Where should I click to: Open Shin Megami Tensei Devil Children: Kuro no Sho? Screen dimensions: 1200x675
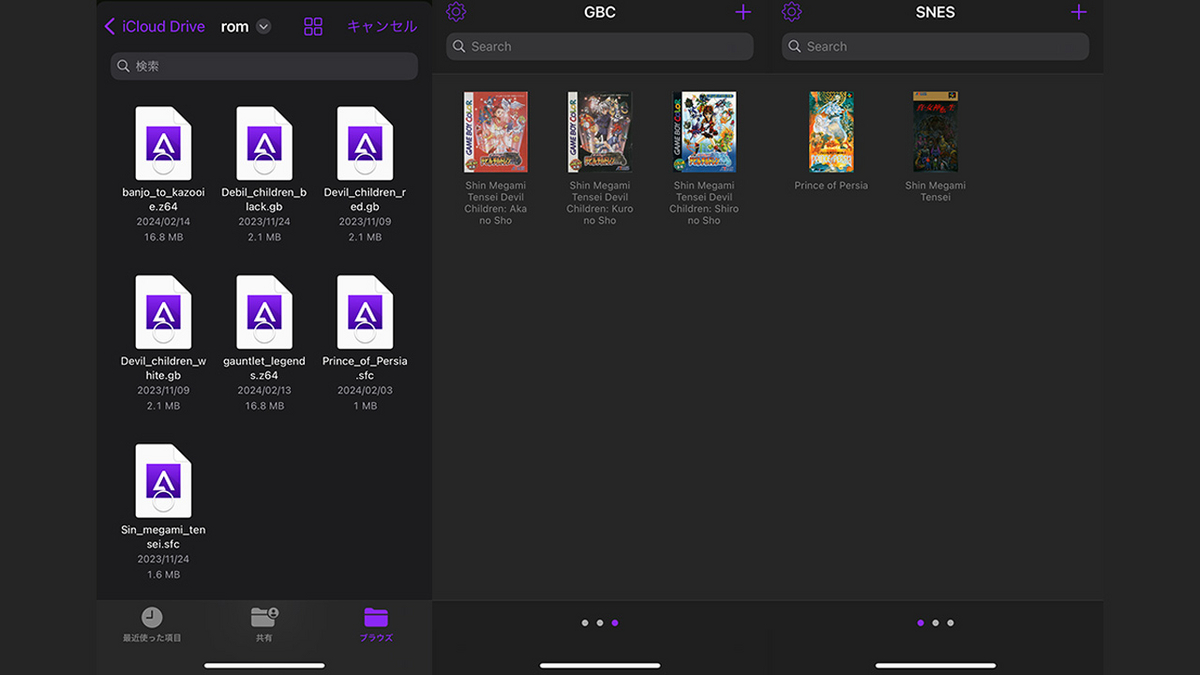(x=600, y=132)
